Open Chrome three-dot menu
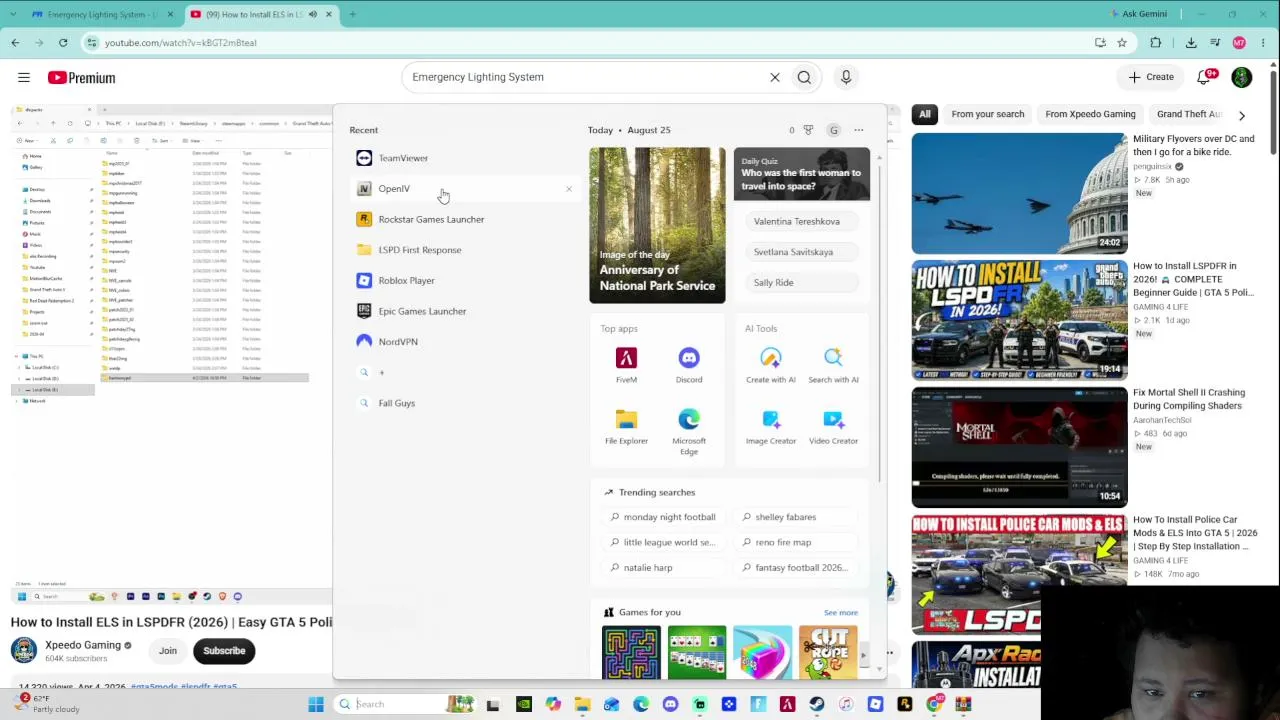The height and width of the screenshot is (720, 1280). (x=1264, y=43)
